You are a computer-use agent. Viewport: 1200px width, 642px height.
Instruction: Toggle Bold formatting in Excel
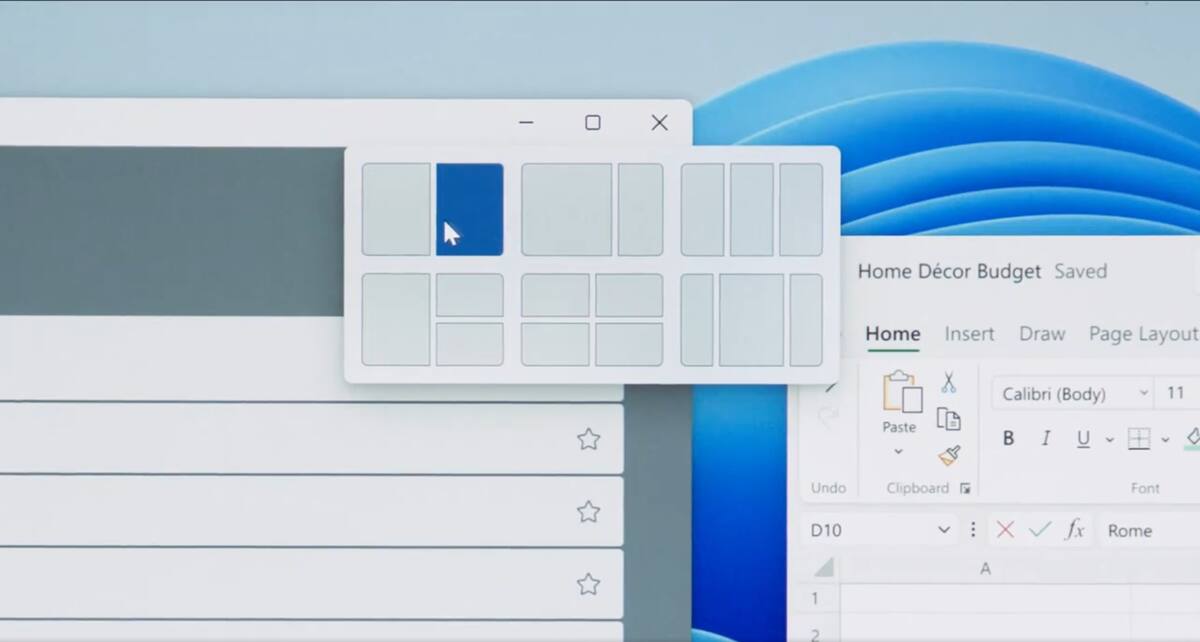click(1008, 439)
